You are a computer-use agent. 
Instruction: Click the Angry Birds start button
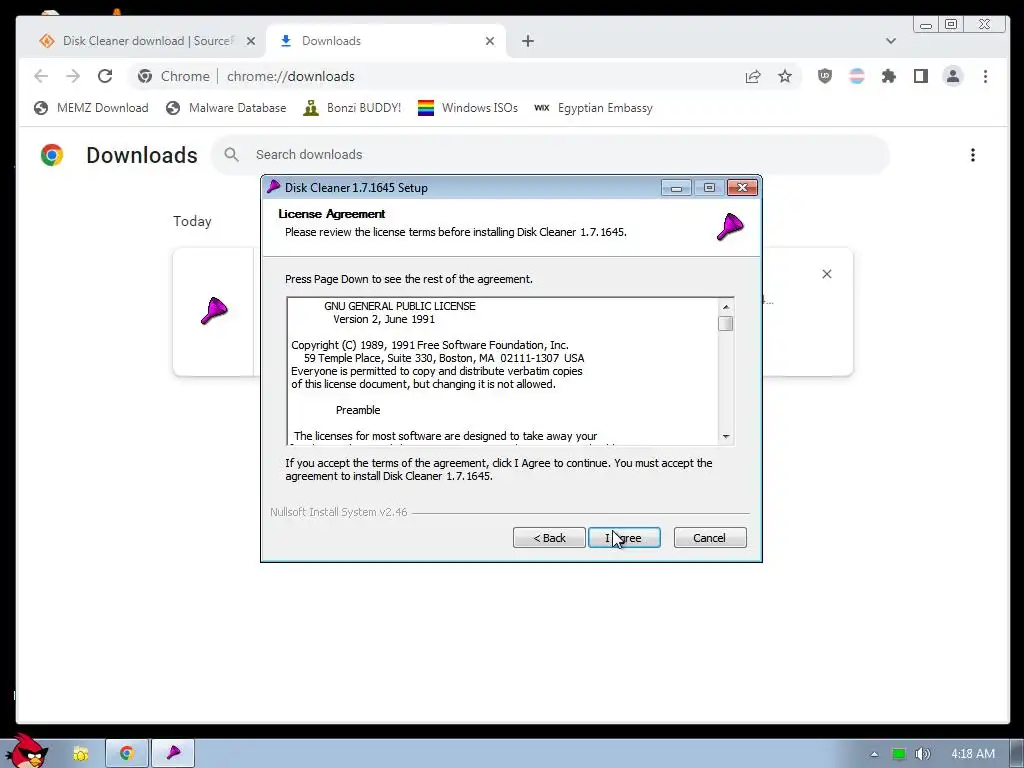click(x=26, y=752)
